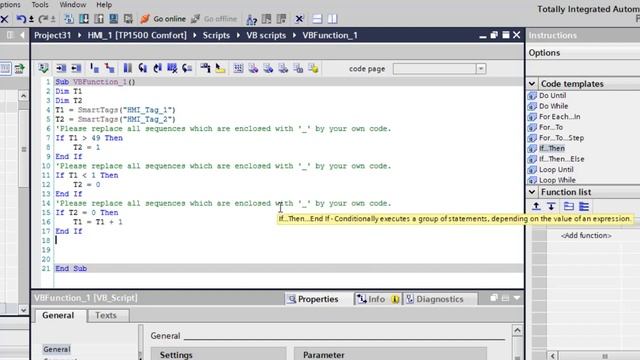Click the Go online button
This screenshot has width=640, height=360.
click(163, 19)
